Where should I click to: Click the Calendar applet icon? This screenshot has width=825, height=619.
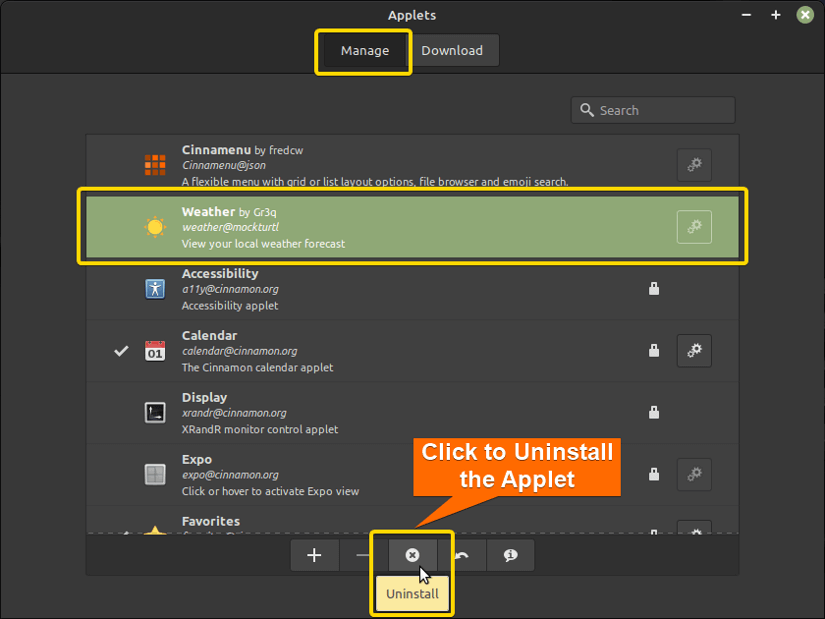(155, 351)
